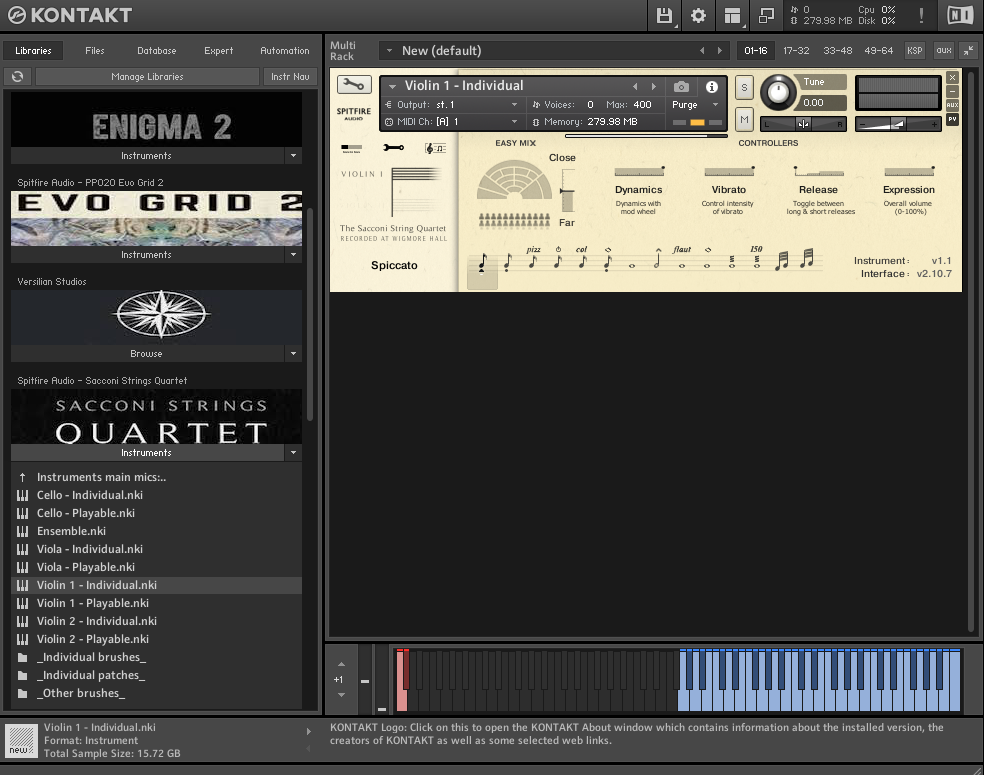This screenshot has width=984, height=775.
Task: Toggle instrument AUX sends button
Action: (x=952, y=105)
